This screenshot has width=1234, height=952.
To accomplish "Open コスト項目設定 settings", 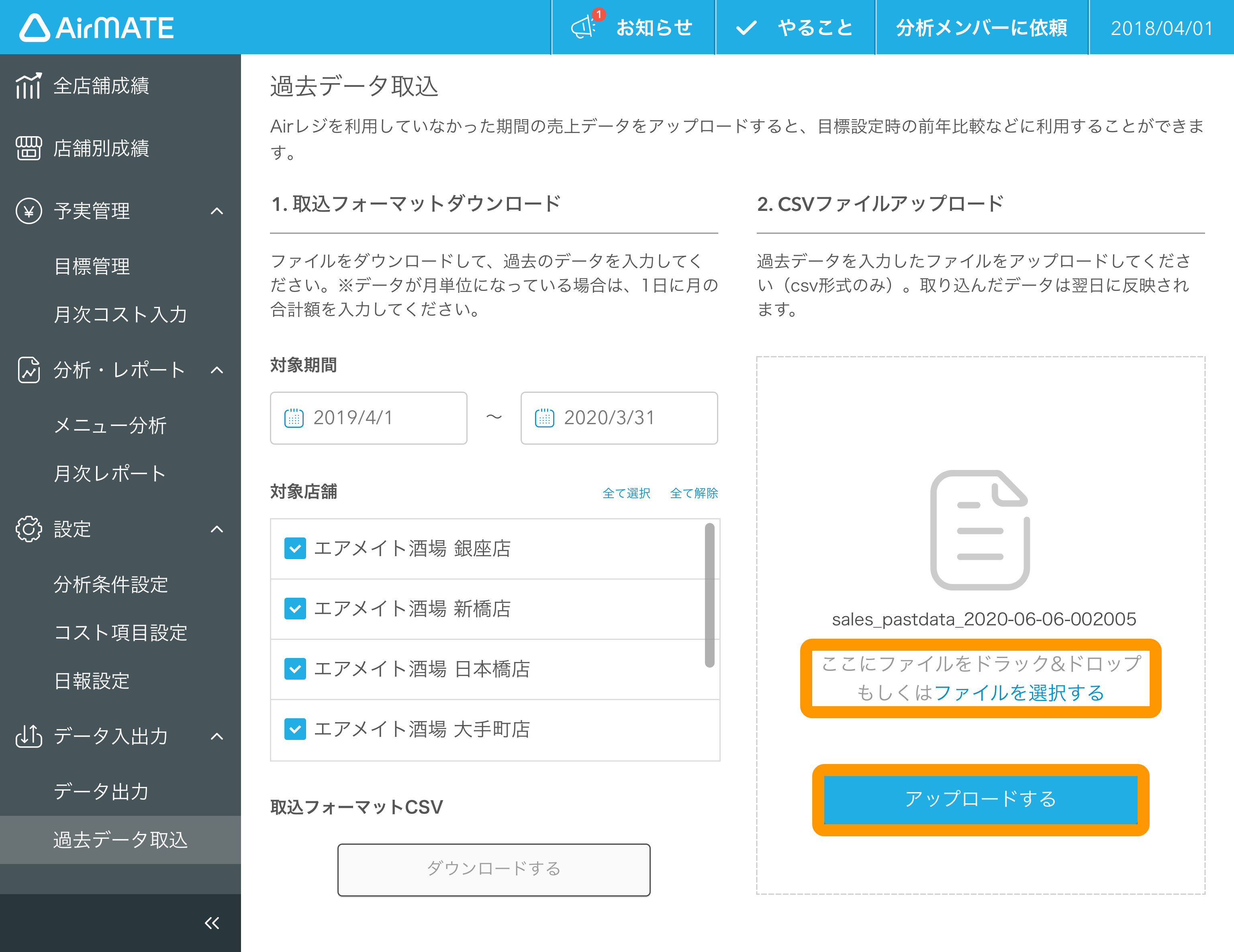I will (121, 633).
